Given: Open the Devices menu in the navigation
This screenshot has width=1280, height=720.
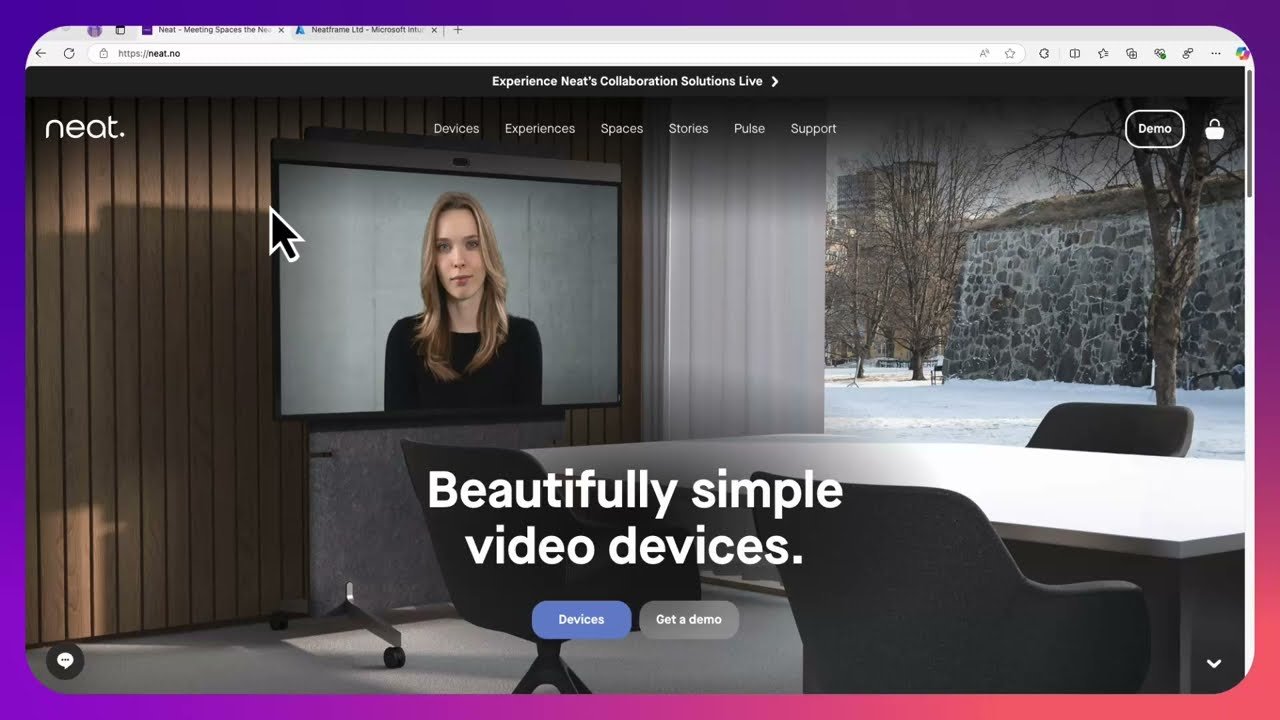Looking at the screenshot, I should click(x=456, y=128).
